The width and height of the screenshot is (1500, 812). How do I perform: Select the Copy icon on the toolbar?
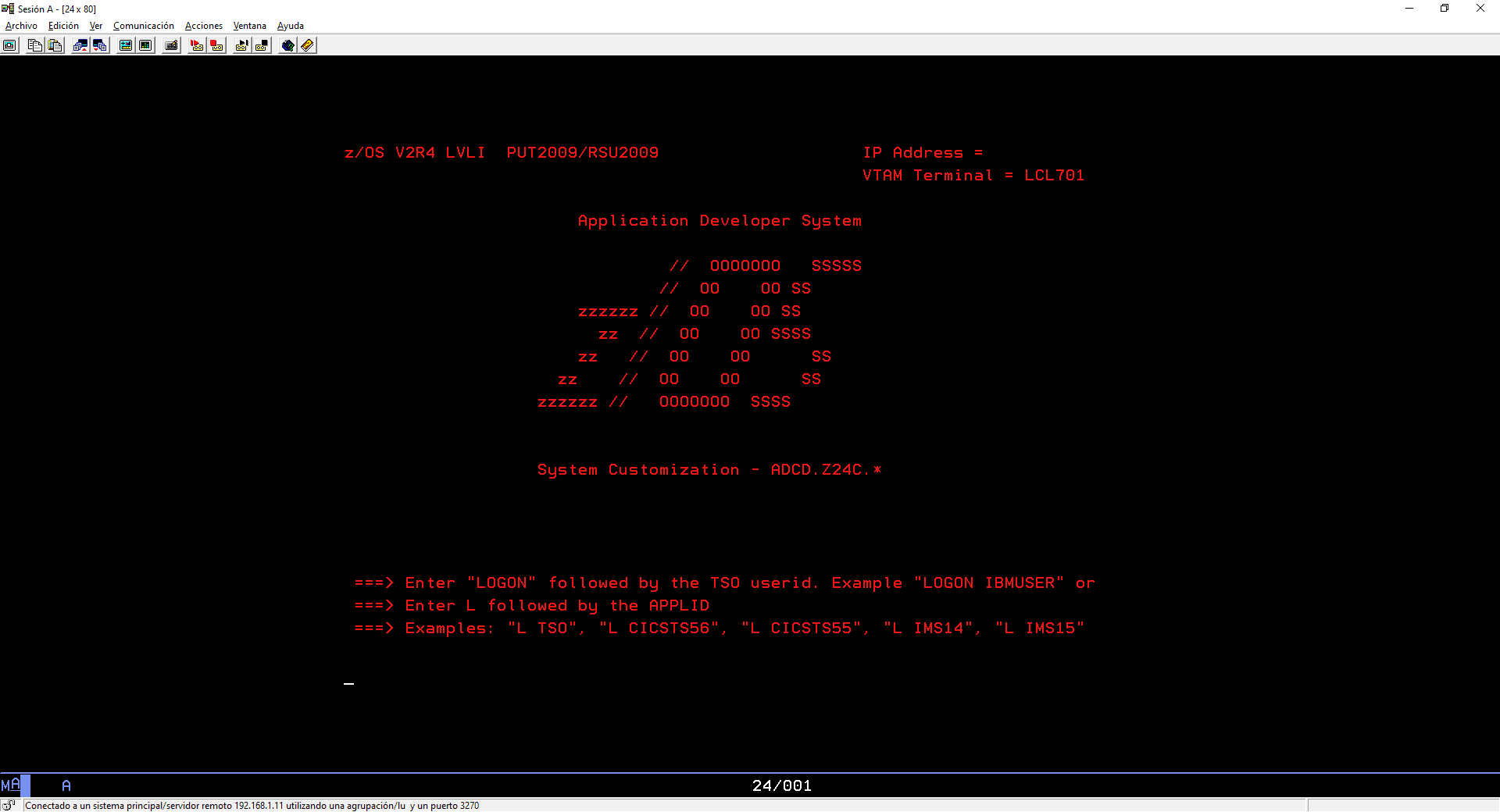click(x=35, y=45)
